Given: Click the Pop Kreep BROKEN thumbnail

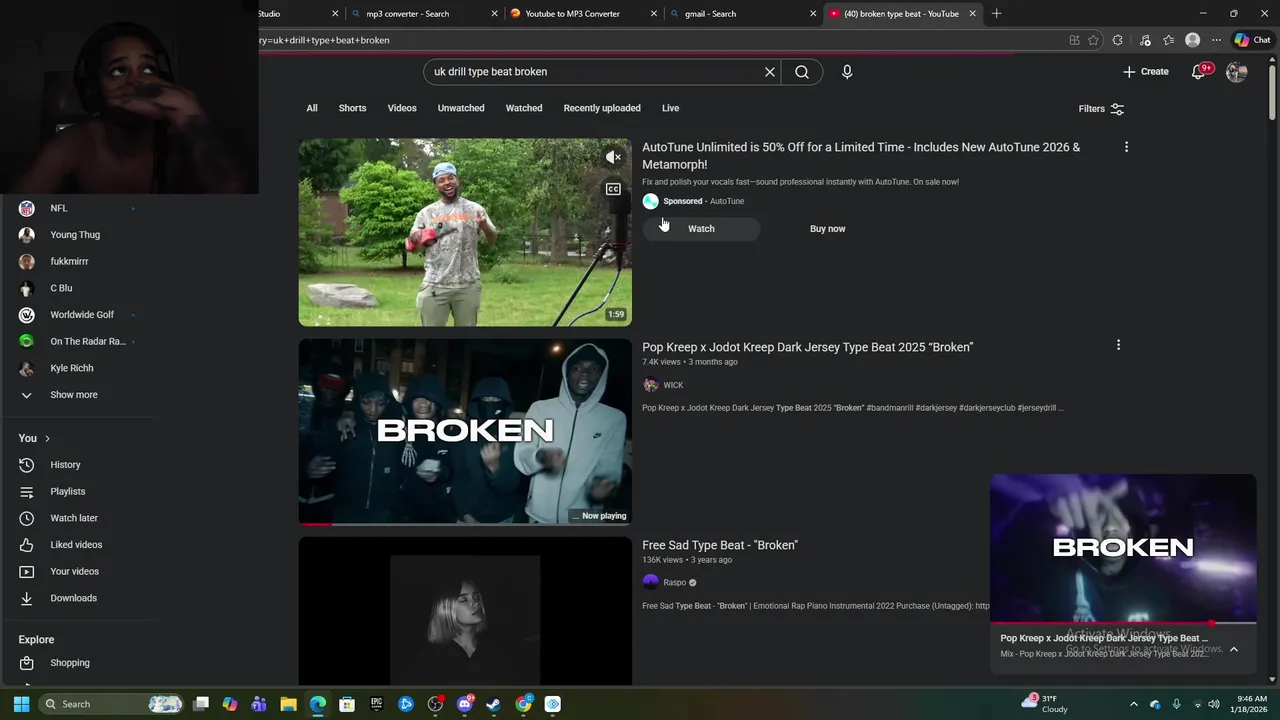Looking at the screenshot, I should coord(465,430).
